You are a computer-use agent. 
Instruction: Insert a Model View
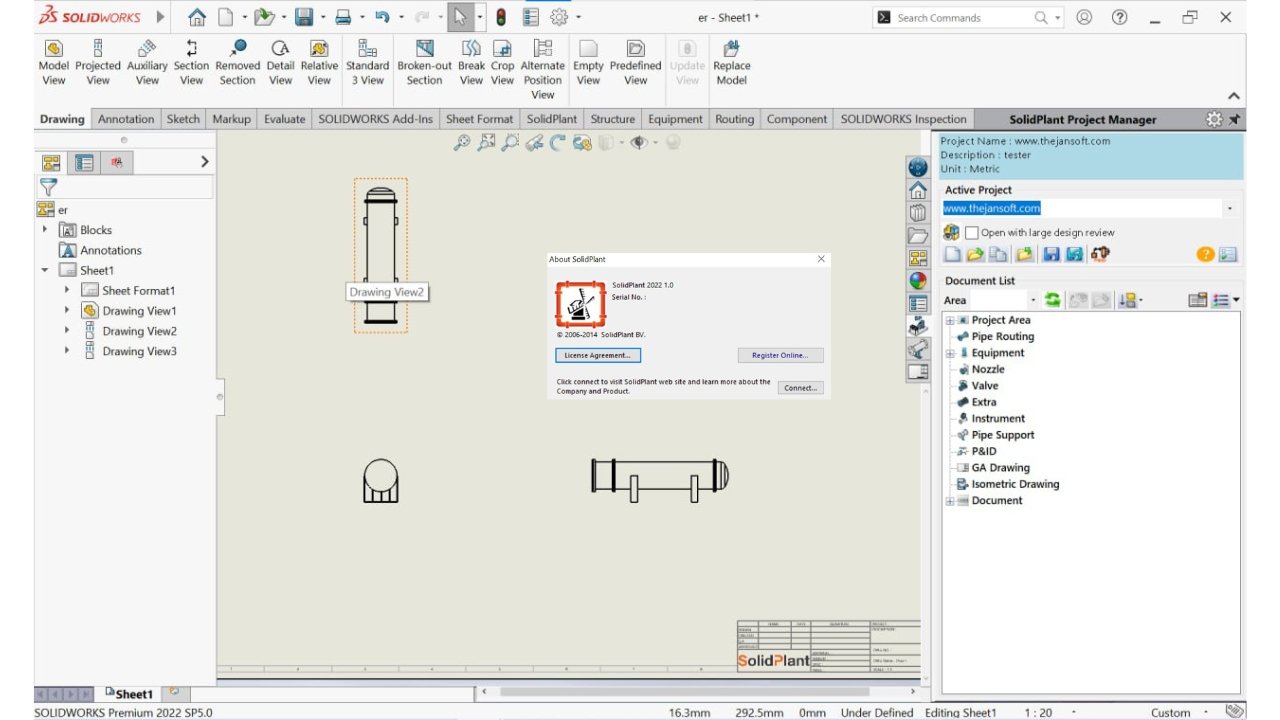[54, 62]
